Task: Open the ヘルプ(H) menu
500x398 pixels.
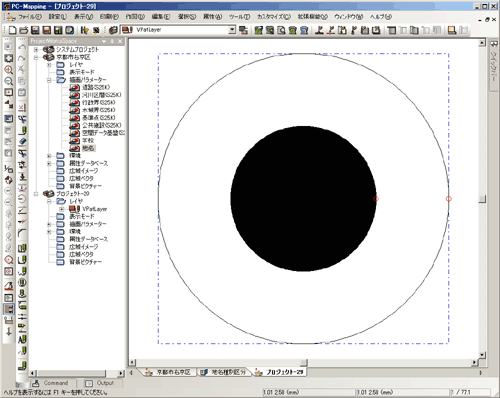Action: (381, 17)
